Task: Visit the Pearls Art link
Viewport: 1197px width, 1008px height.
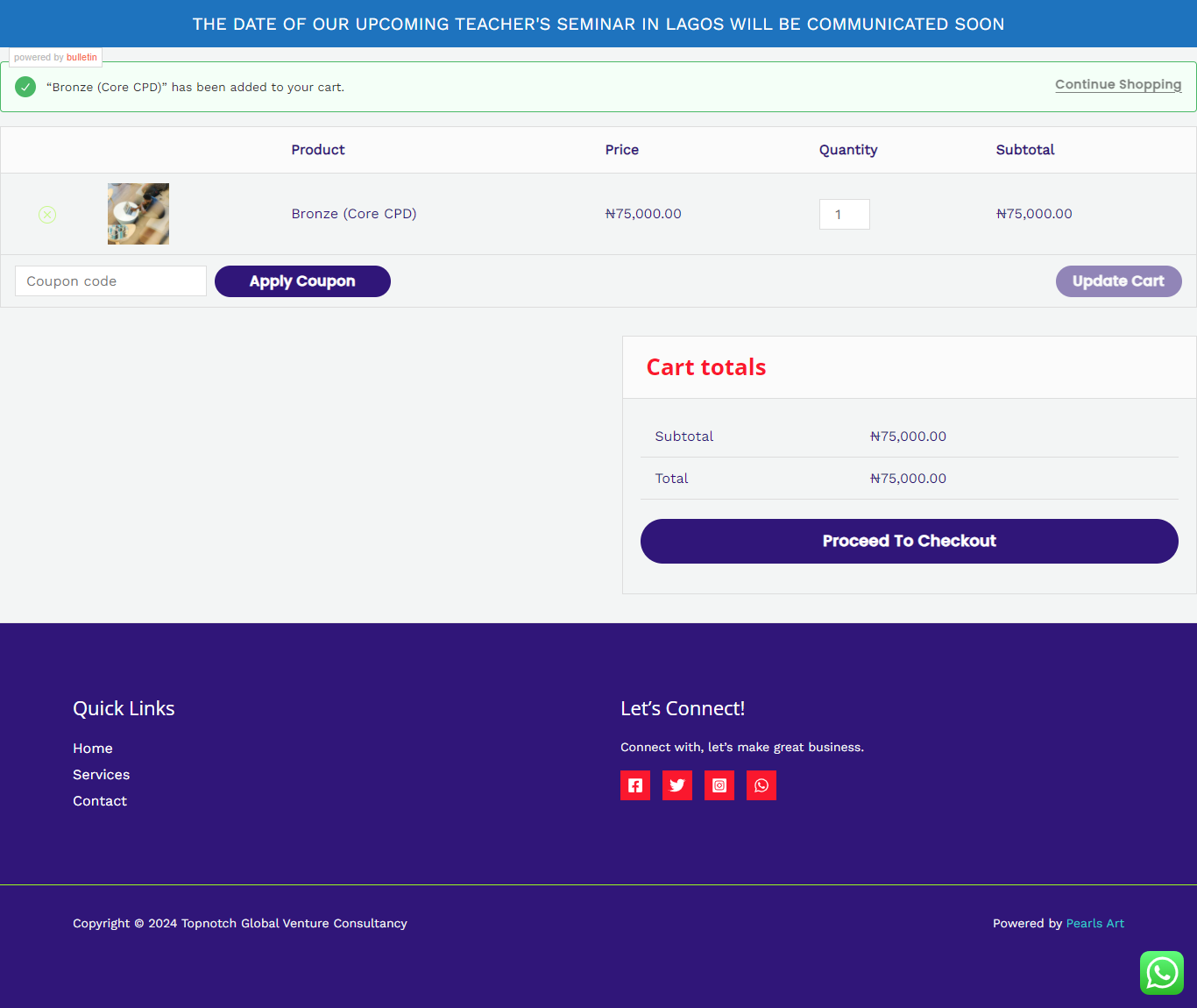Action: (1094, 923)
